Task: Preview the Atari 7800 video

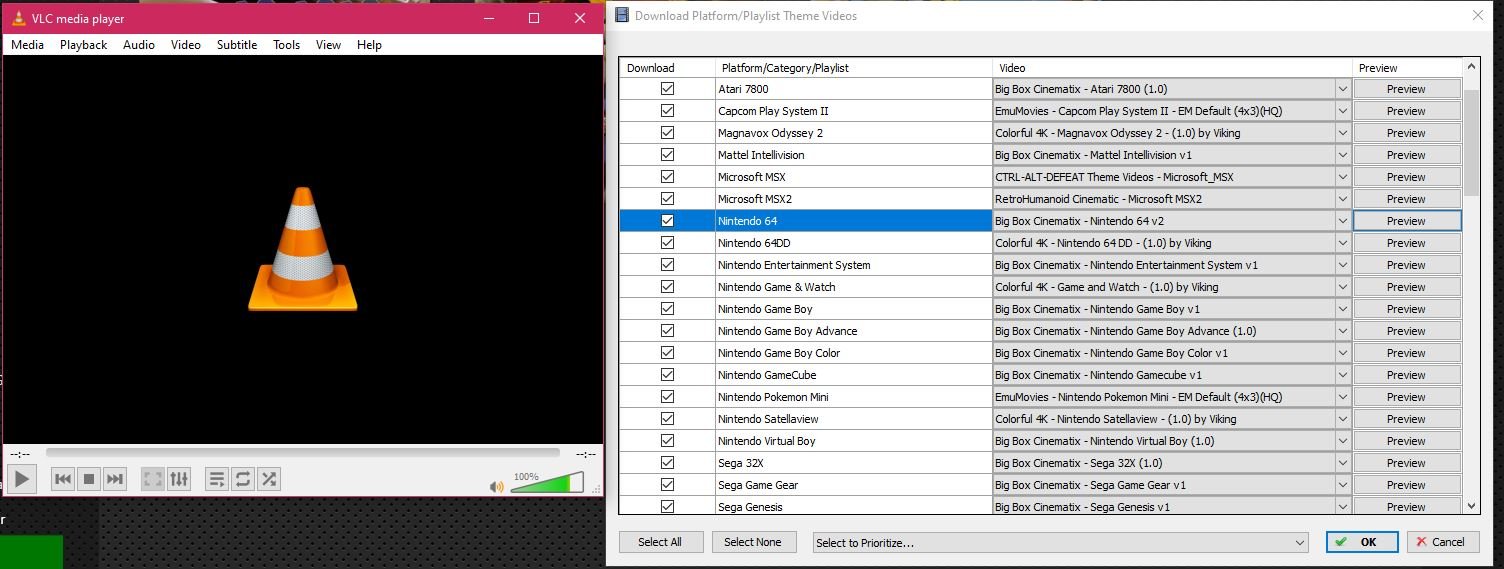Action: (1406, 89)
